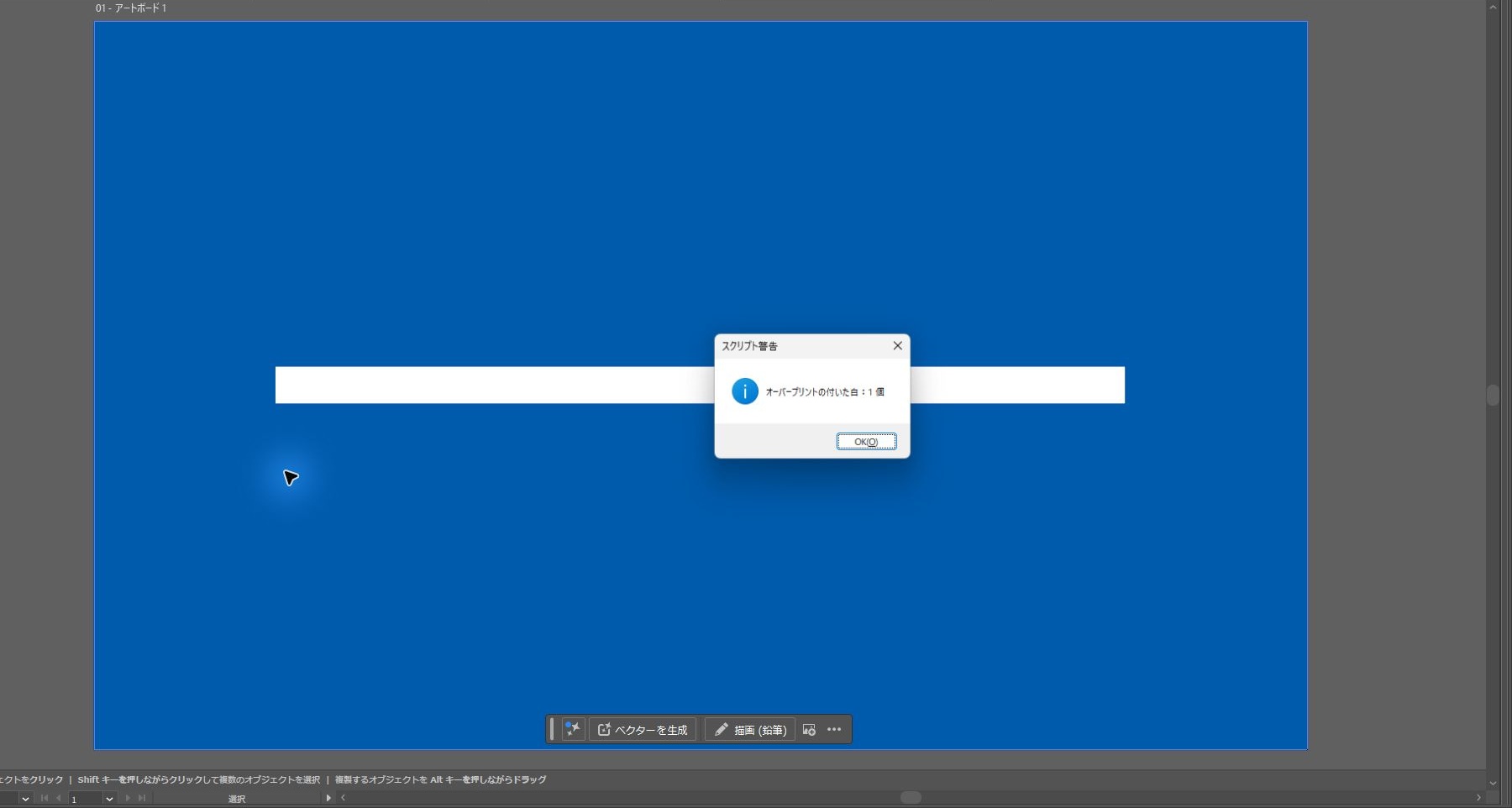Image resolution: width=1512 pixels, height=808 pixels.
Task: Click vertical scrollbar up arrow
Action: 1493,7
